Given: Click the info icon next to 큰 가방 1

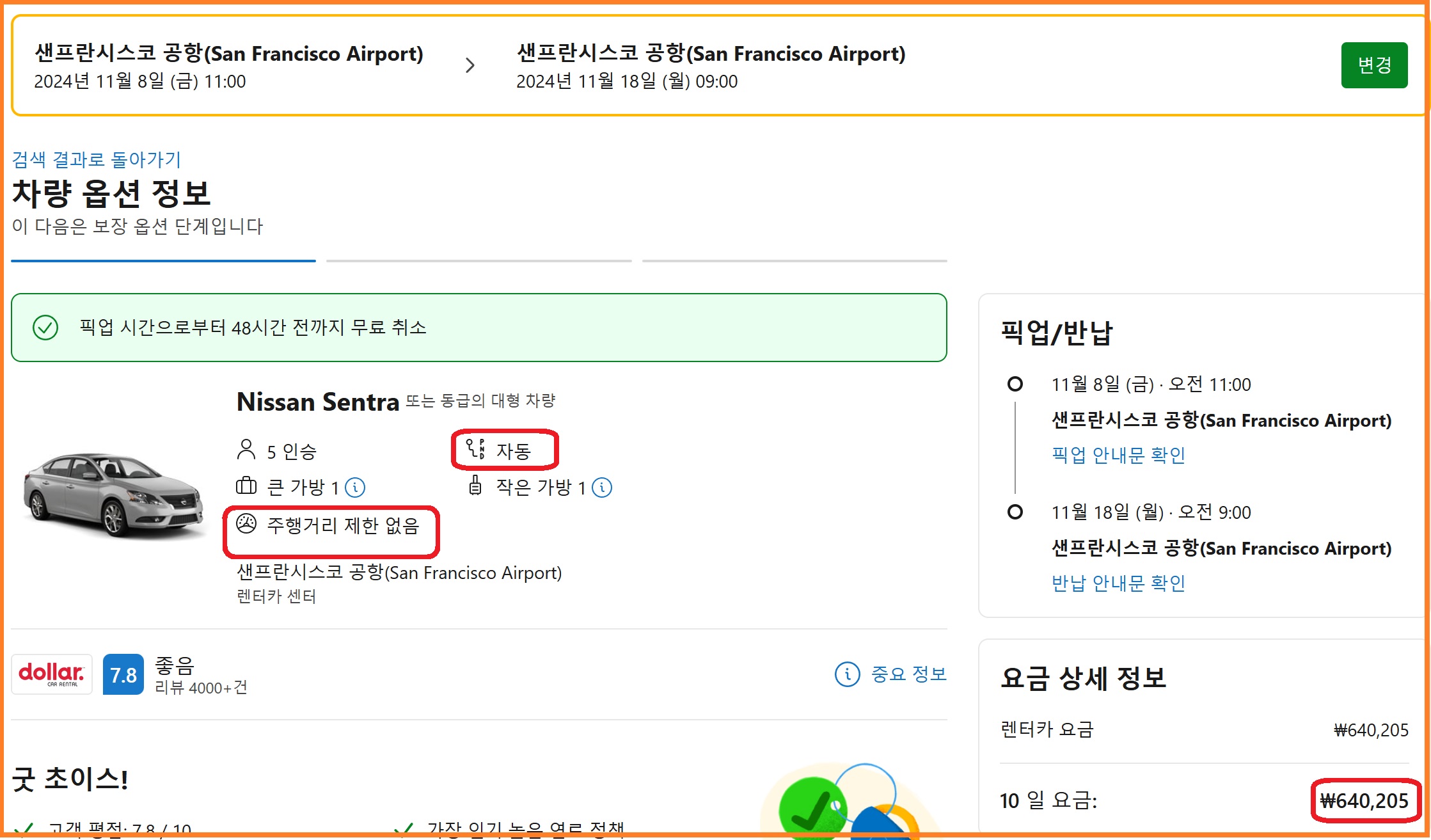Looking at the screenshot, I should click(355, 487).
